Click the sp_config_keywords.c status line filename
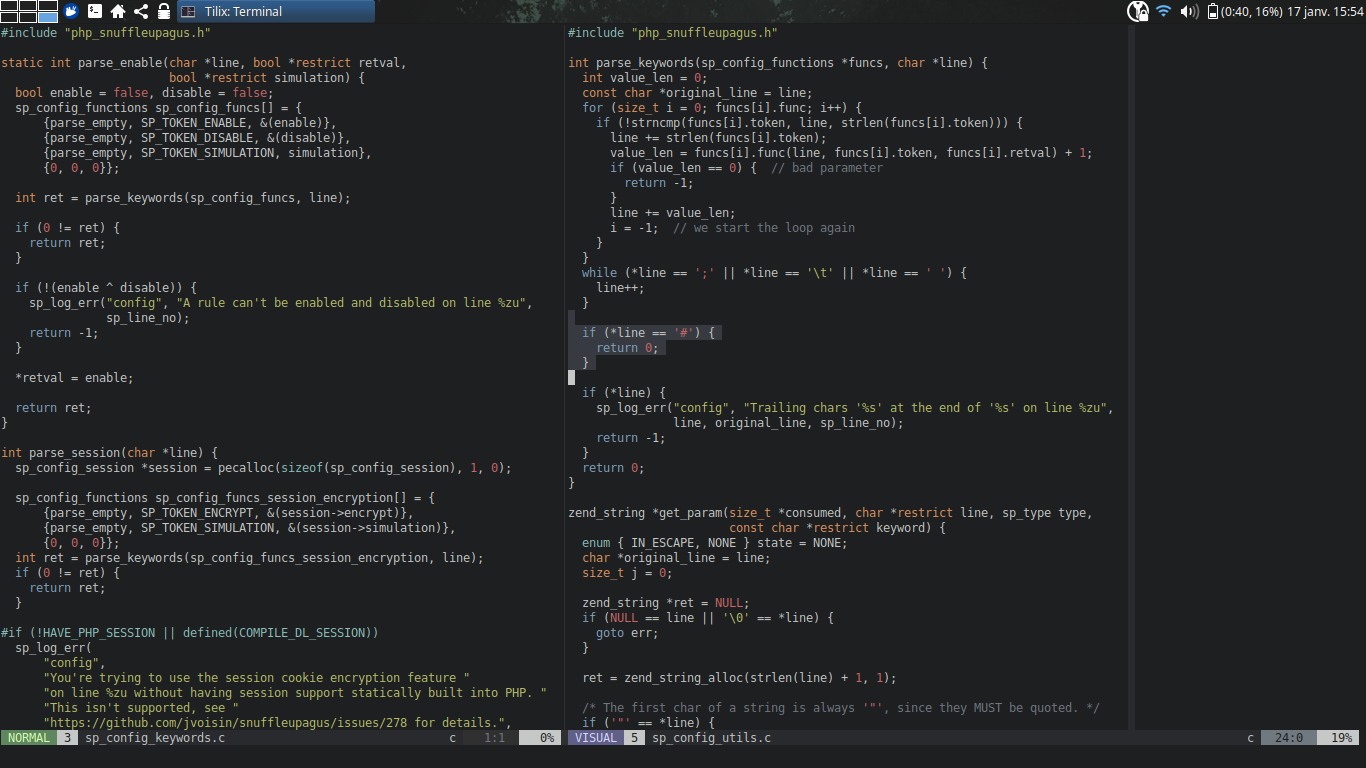 [155, 738]
